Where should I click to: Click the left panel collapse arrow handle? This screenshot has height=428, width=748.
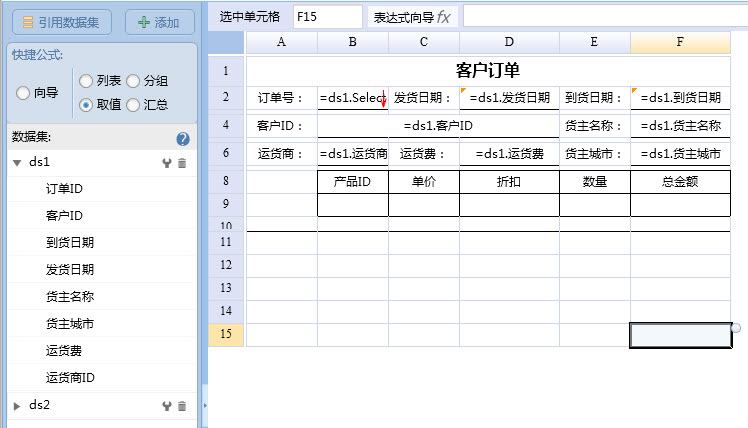click(x=205, y=406)
